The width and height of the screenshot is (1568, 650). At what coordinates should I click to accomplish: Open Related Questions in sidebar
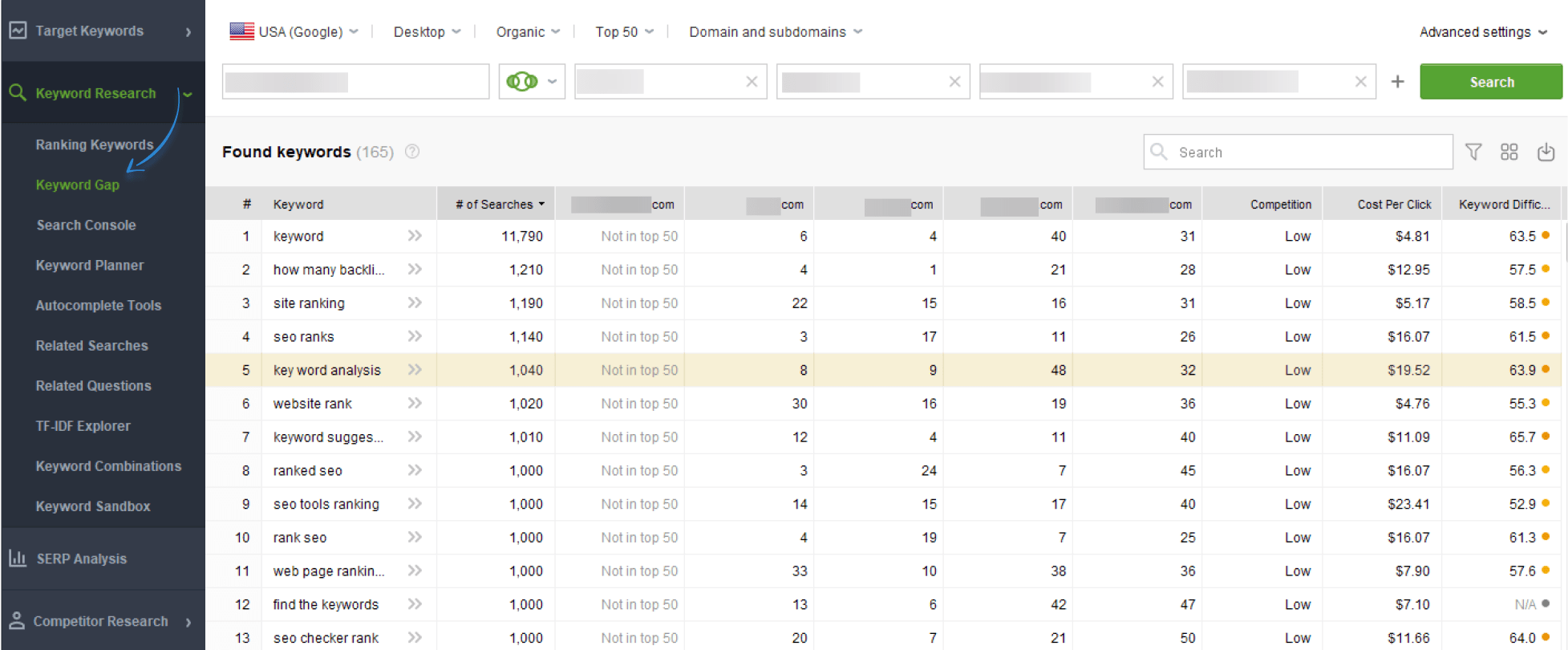(94, 385)
